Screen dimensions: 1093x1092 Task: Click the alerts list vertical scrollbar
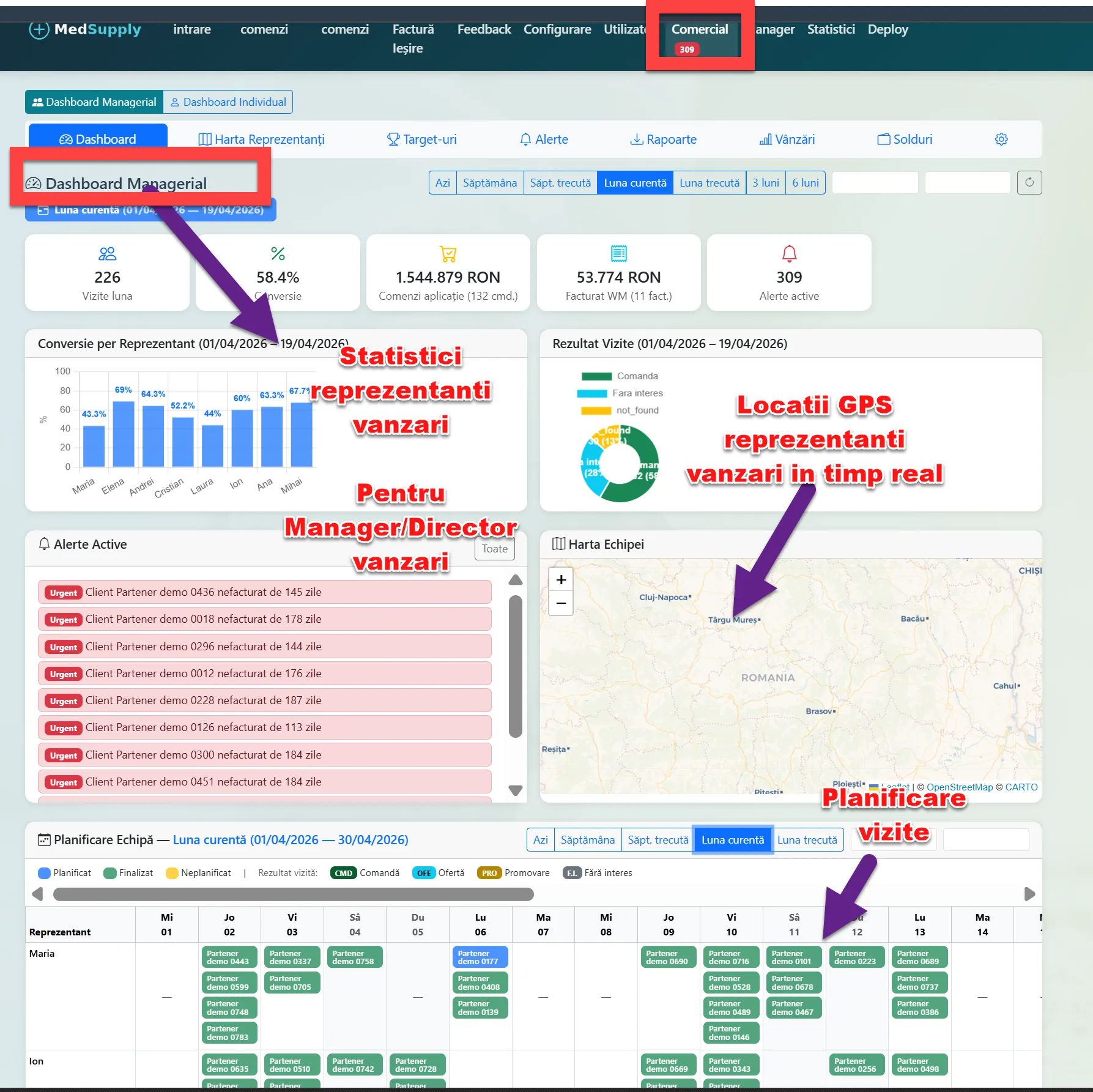[x=516, y=666]
